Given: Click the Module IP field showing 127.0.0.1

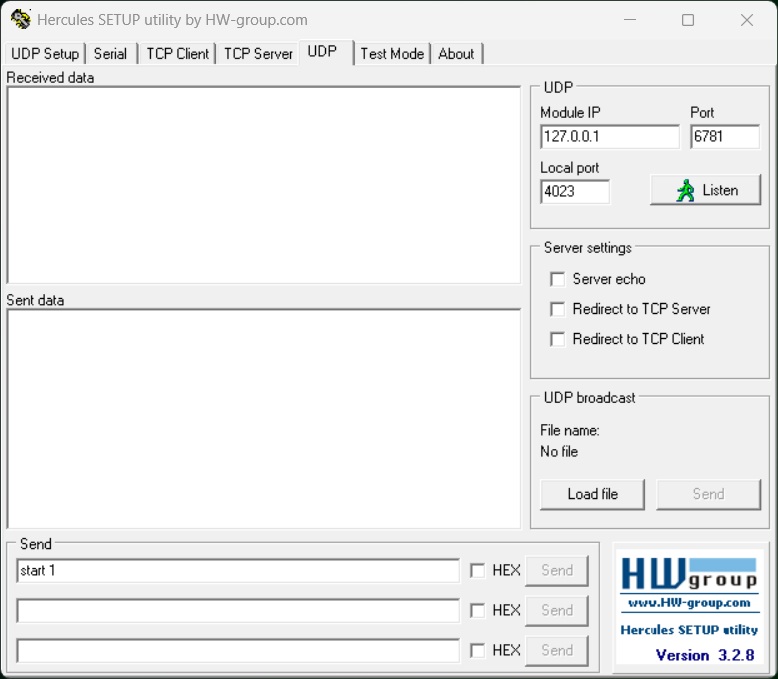Looking at the screenshot, I should (x=610, y=136).
